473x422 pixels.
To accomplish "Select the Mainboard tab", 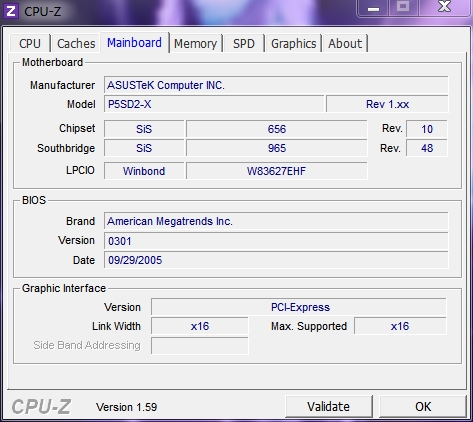I will click(134, 42).
